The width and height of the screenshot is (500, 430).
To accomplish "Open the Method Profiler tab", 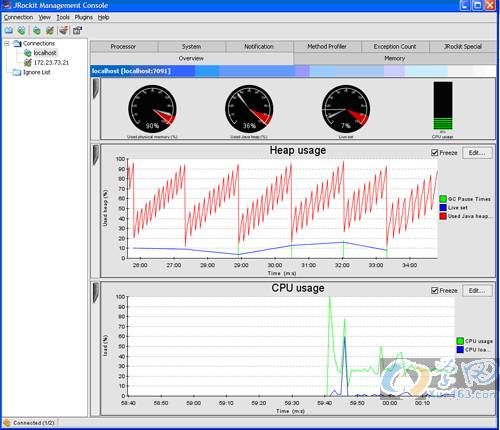I will click(x=327, y=47).
